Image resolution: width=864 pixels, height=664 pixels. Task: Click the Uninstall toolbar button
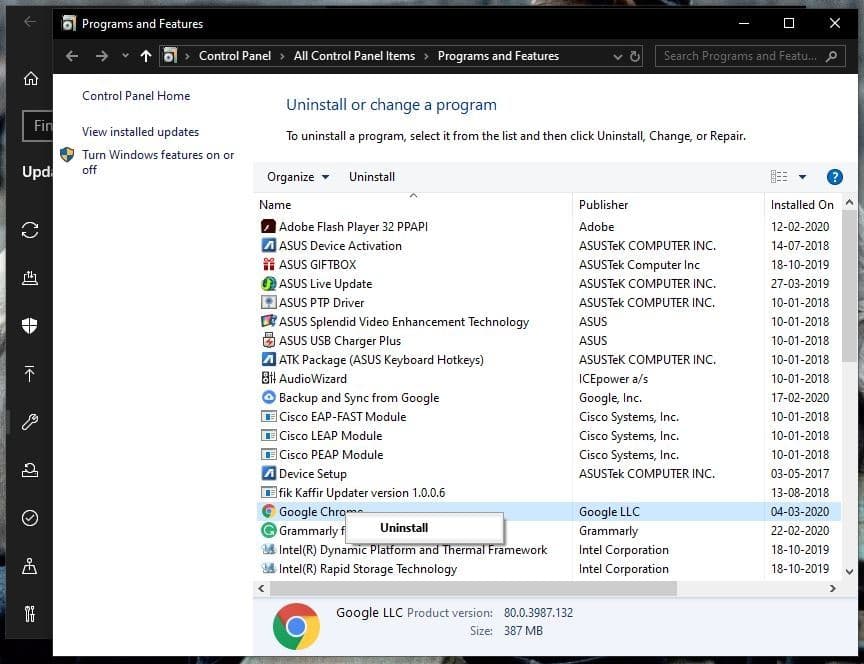point(372,177)
